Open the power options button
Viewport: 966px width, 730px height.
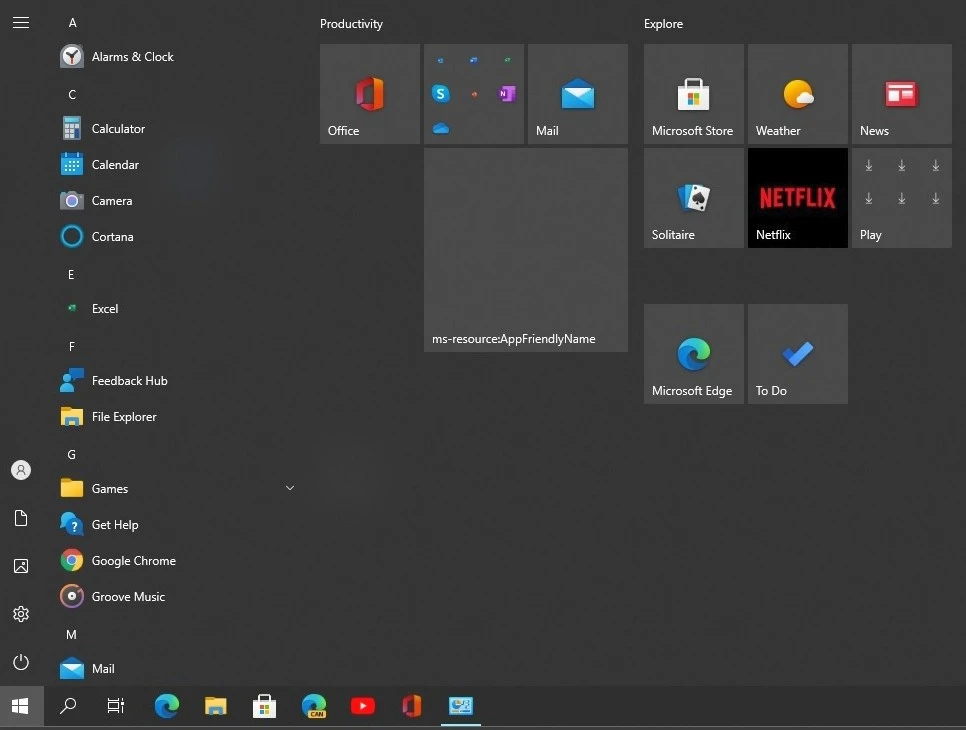tap(21, 662)
